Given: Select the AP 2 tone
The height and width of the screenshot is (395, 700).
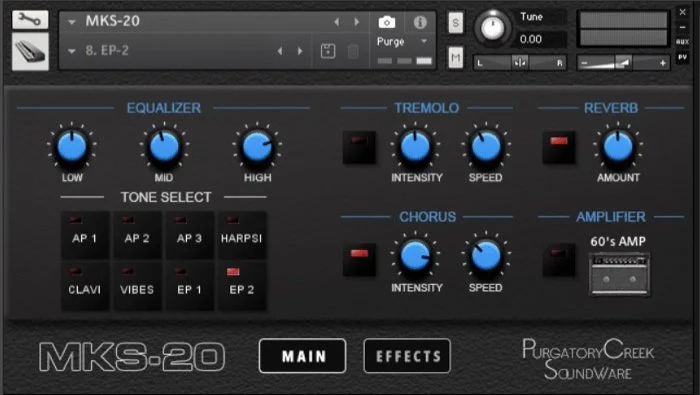Looking at the screenshot, I should pos(137,235).
